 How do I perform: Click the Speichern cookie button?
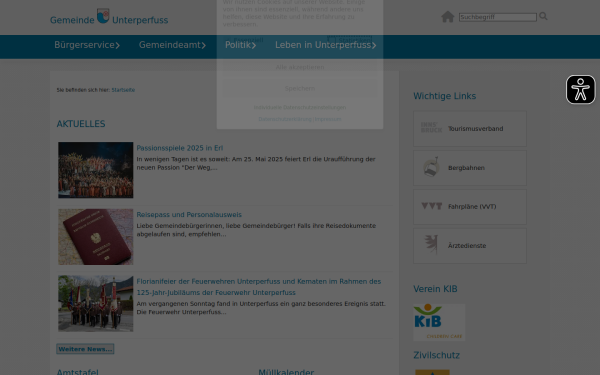tap(300, 88)
